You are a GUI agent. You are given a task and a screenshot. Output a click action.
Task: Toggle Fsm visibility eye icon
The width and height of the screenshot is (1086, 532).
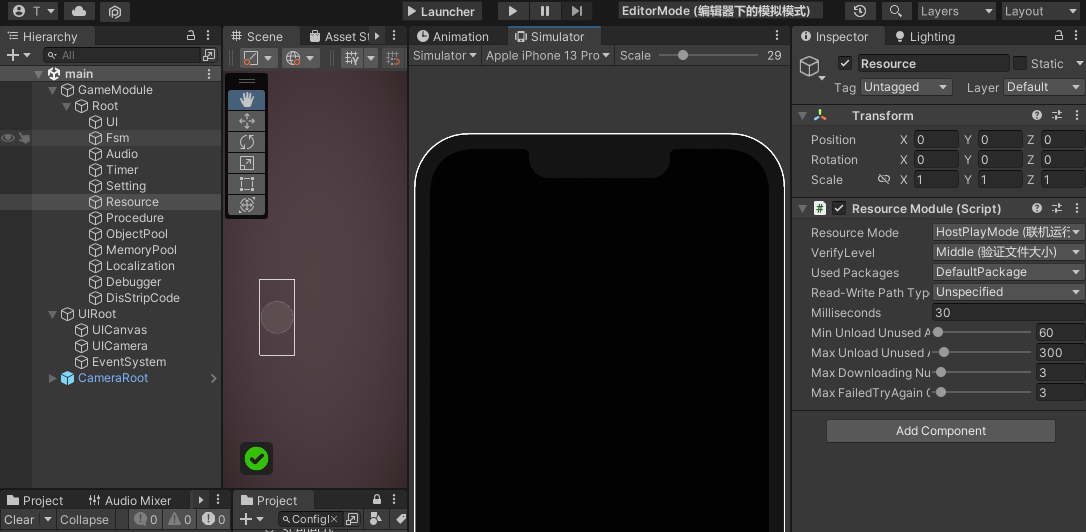pyautogui.click(x=8, y=138)
